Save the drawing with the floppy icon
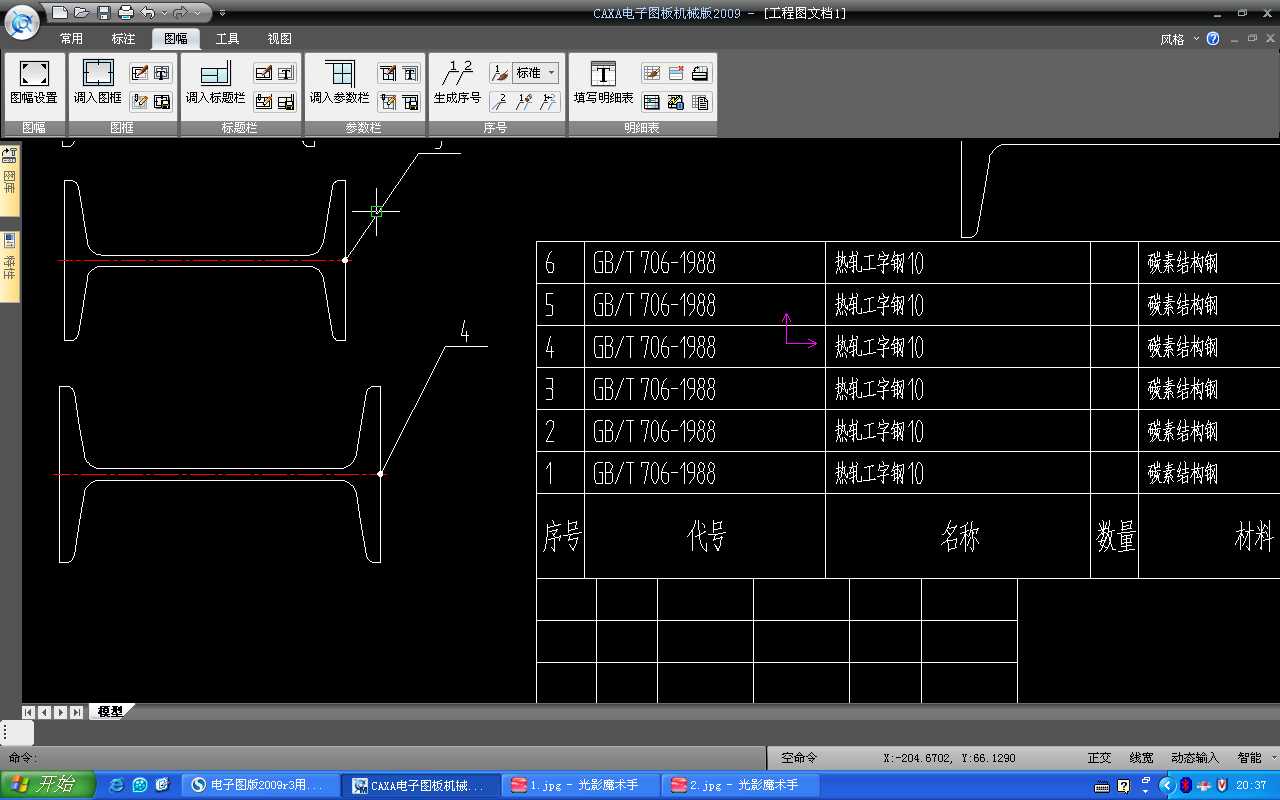 click(103, 13)
